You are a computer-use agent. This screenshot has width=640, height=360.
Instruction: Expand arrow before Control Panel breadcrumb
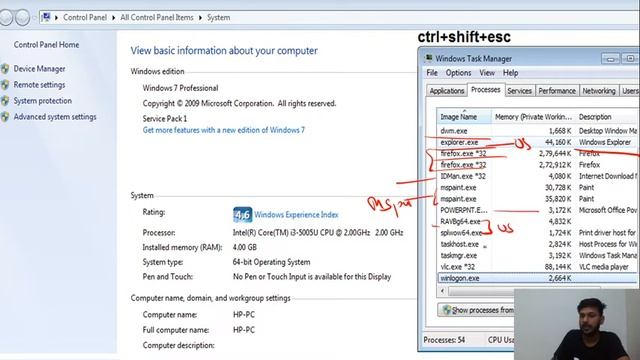pos(56,18)
